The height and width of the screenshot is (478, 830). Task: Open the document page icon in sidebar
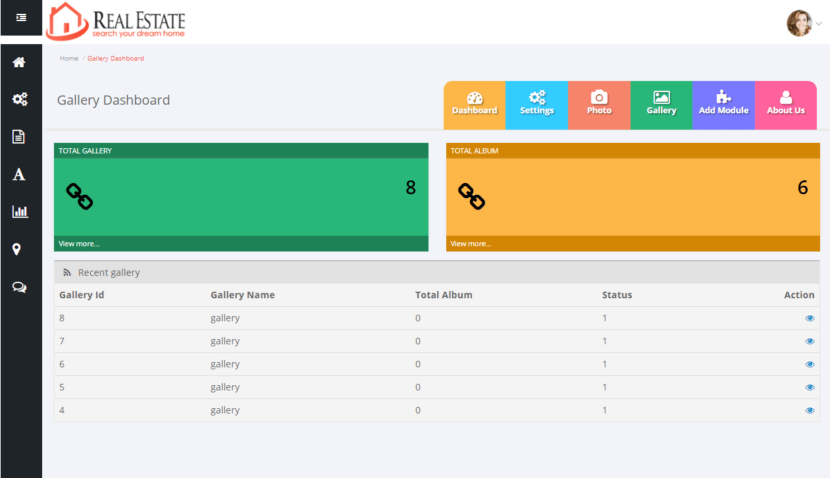tap(19, 137)
